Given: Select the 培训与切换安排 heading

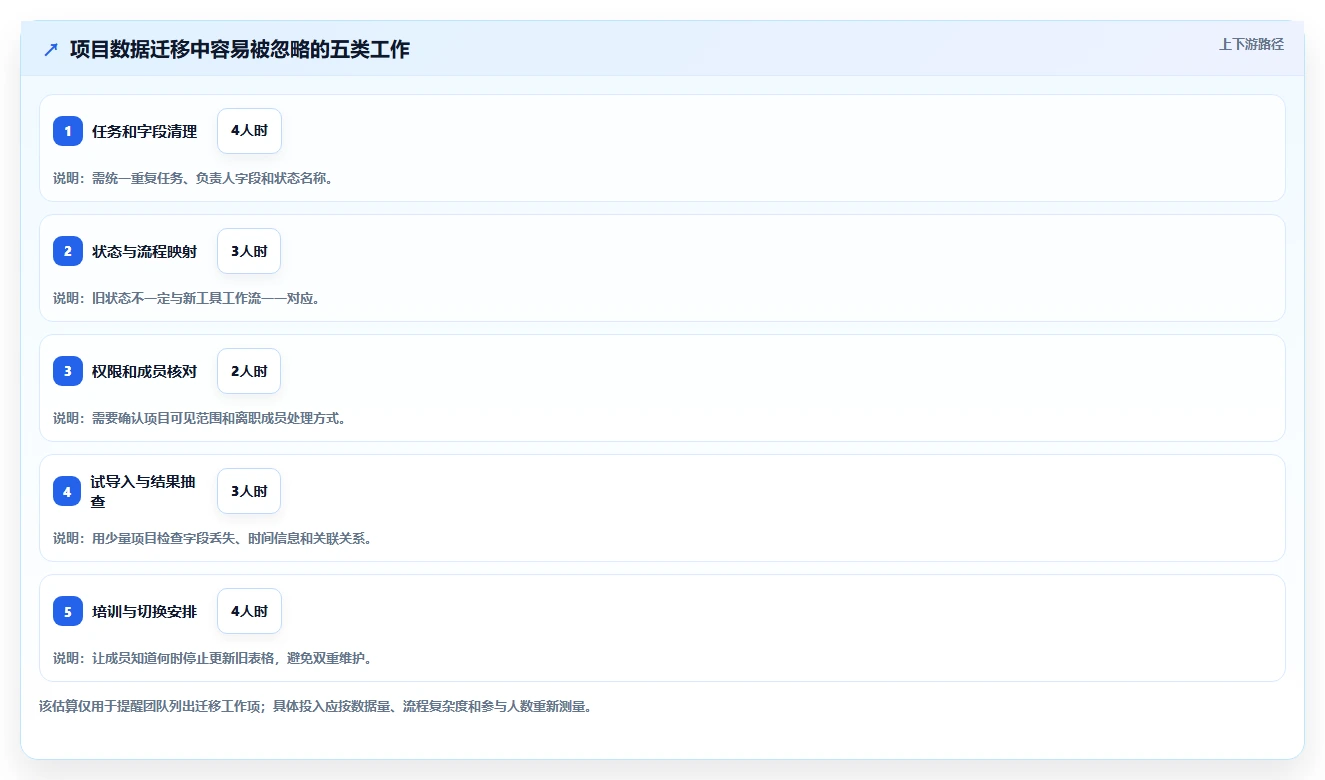Looking at the screenshot, I should point(144,611).
